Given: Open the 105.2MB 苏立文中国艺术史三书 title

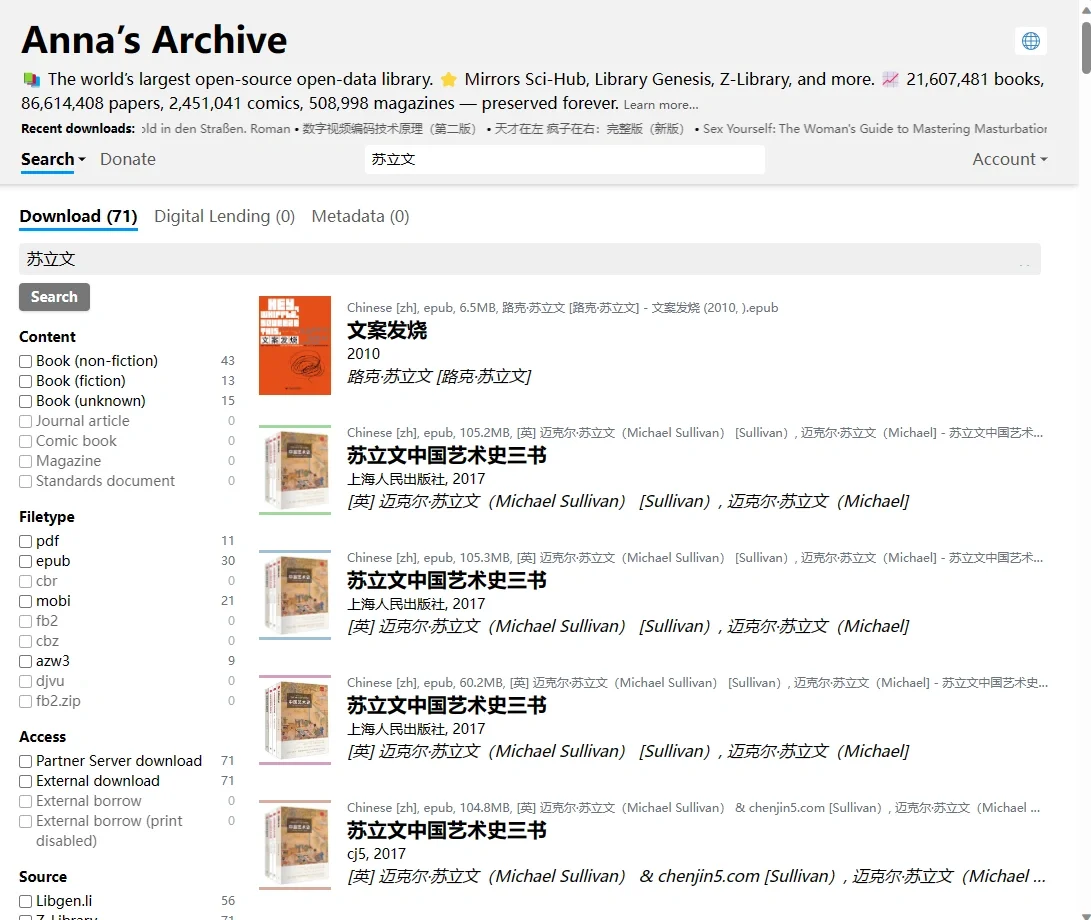Looking at the screenshot, I should tap(447, 456).
